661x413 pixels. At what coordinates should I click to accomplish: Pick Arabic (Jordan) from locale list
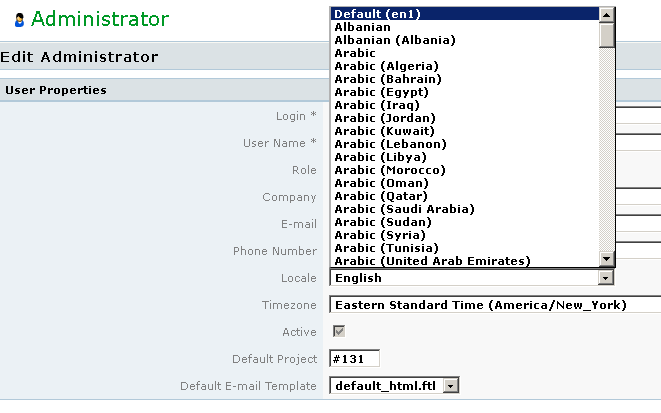coord(465,118)
